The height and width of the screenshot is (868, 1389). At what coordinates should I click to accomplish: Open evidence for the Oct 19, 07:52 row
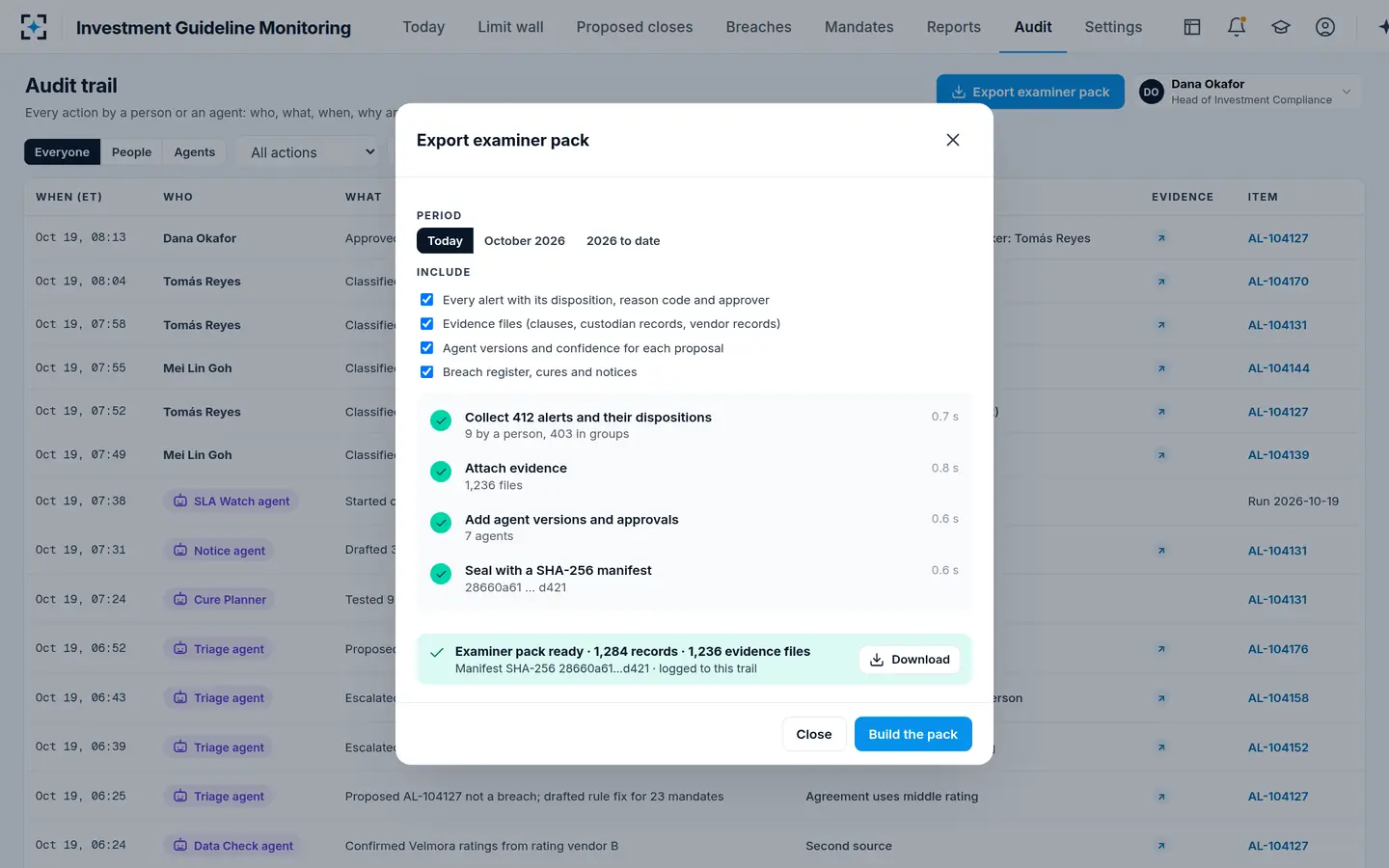click(1161, 412)
